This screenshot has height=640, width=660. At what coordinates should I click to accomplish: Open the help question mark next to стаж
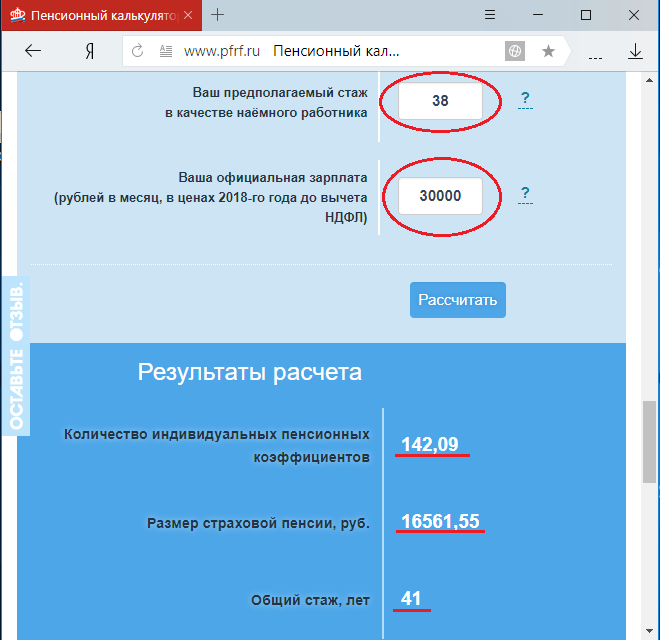[x=525, y=100]
